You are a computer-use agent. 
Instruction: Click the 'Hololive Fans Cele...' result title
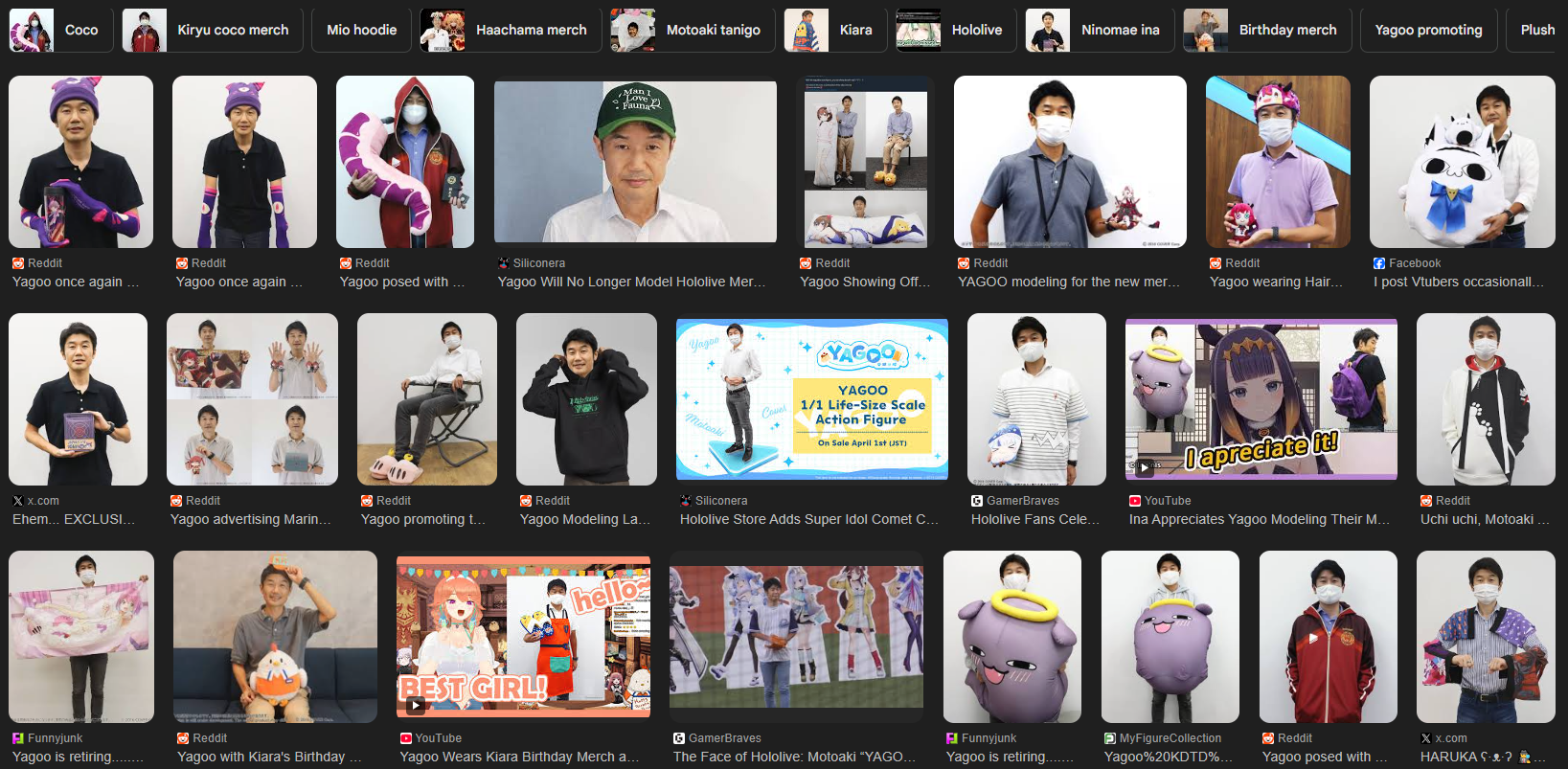pyautogui.click(x=1035, y=519)
